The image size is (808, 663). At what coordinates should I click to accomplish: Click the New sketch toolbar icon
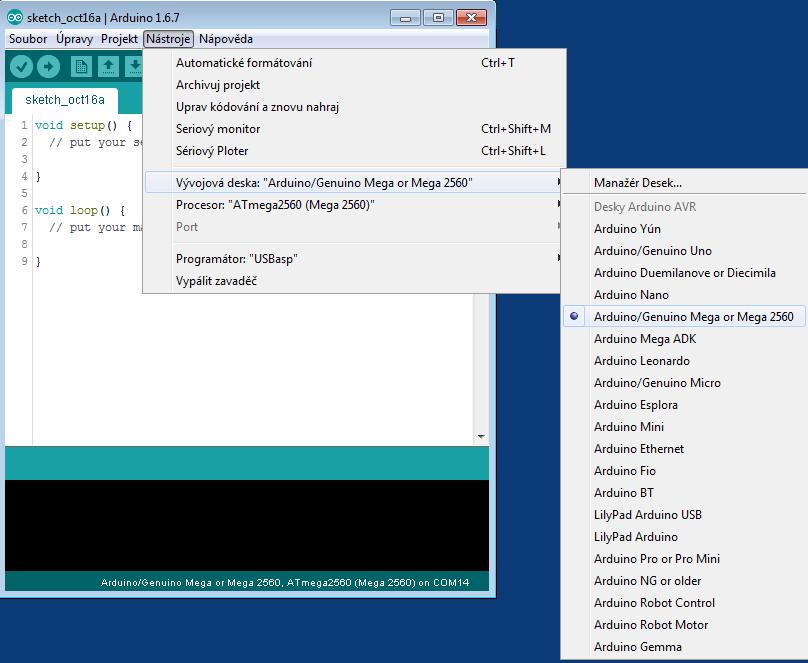(x=81, y=66)
